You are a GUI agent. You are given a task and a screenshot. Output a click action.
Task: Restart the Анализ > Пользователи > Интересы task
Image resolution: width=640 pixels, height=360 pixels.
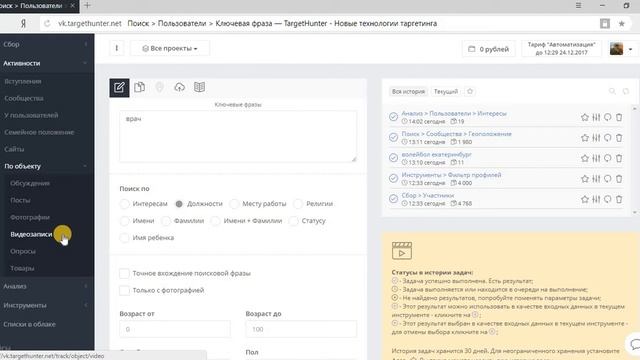(608, 118)
